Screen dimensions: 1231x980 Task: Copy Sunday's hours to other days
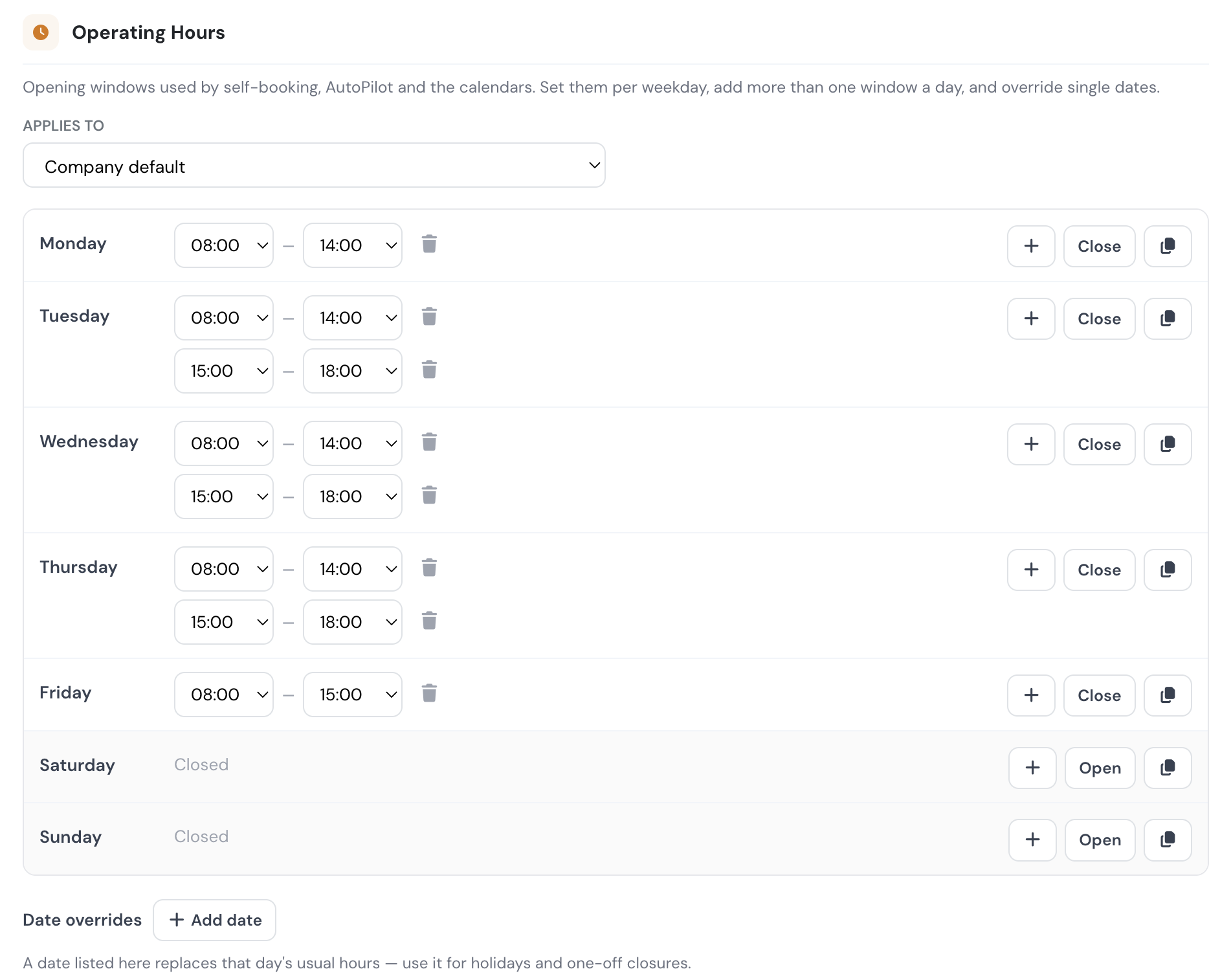click(1168, 840)
